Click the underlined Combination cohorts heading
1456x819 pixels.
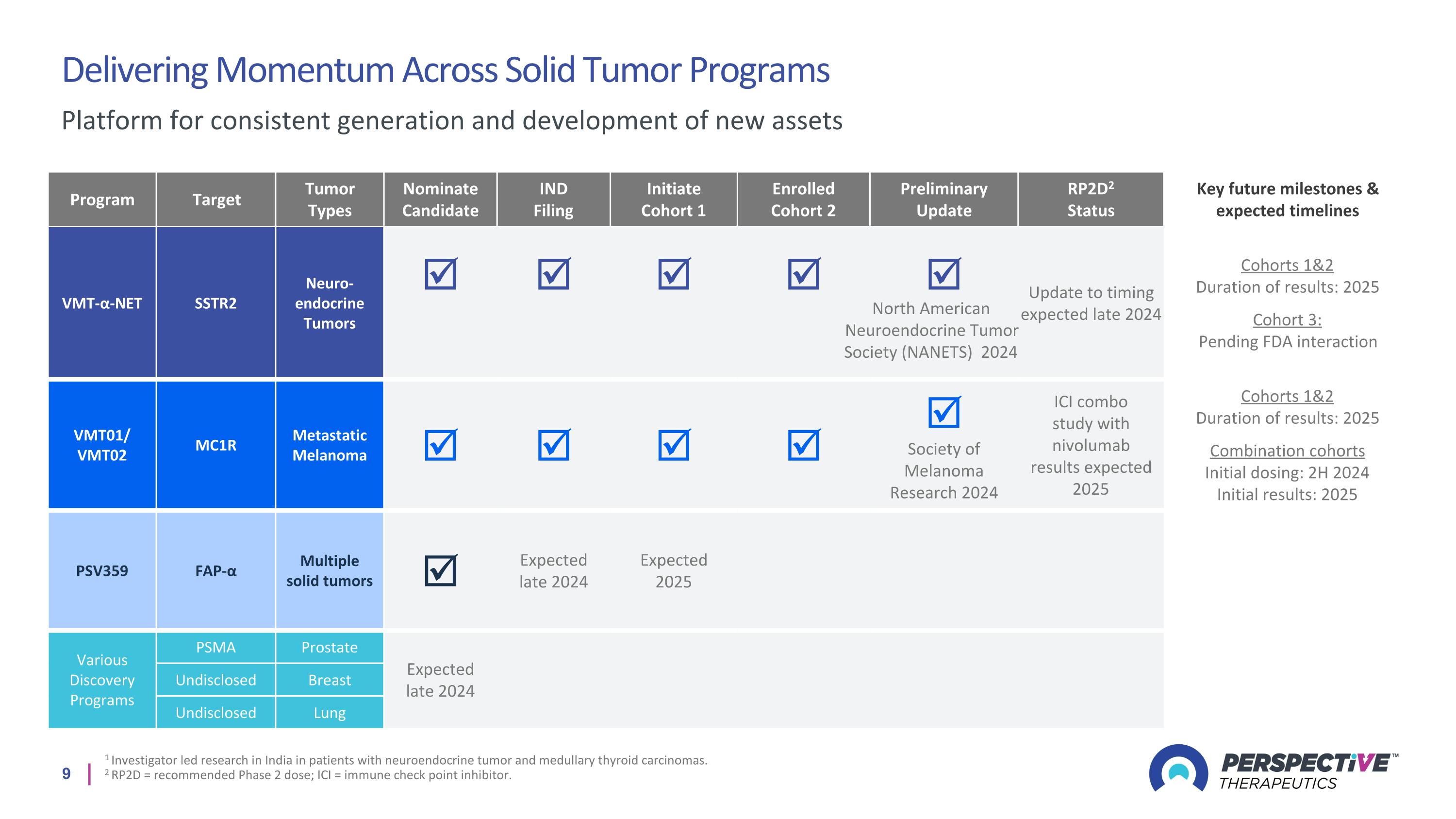1287,451
